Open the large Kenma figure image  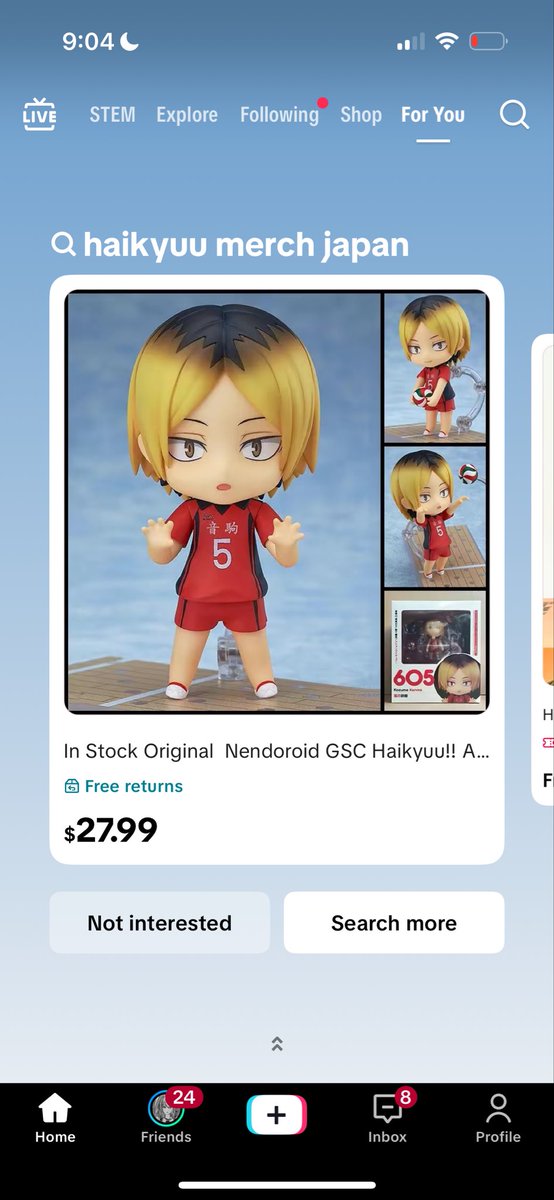click(224, 502)
